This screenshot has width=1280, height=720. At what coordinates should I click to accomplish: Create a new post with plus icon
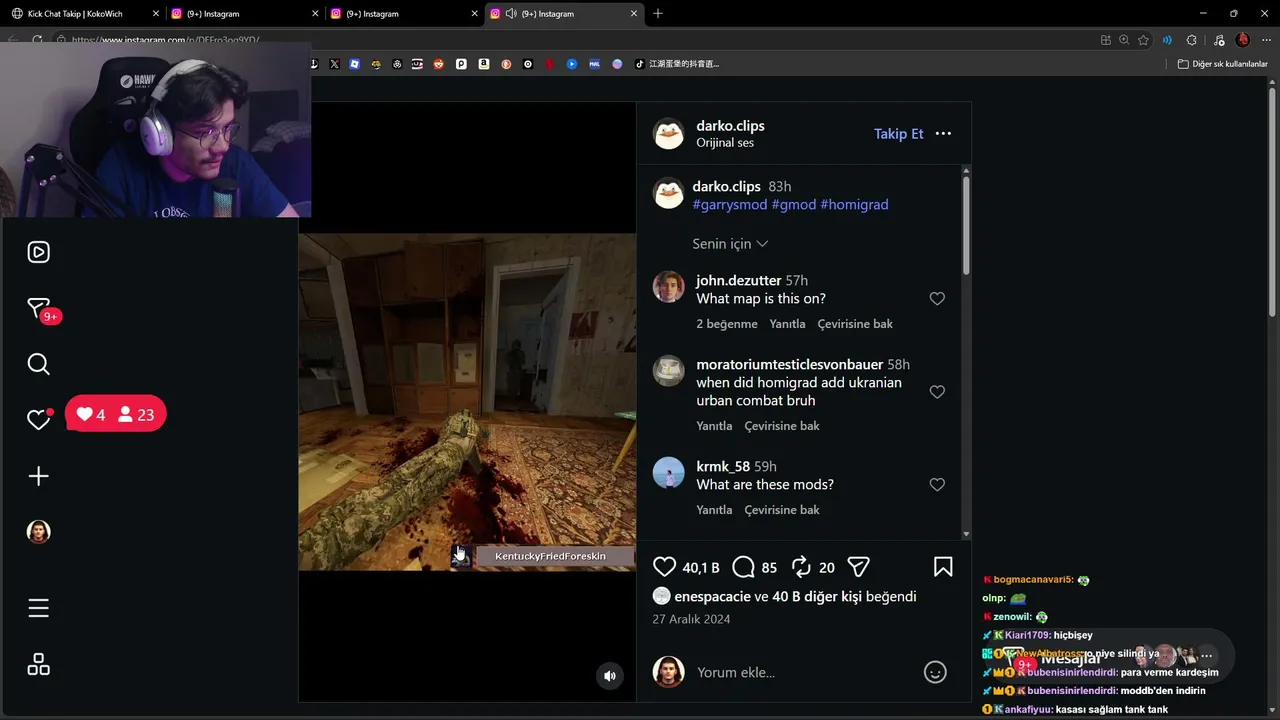pos(38,476)
